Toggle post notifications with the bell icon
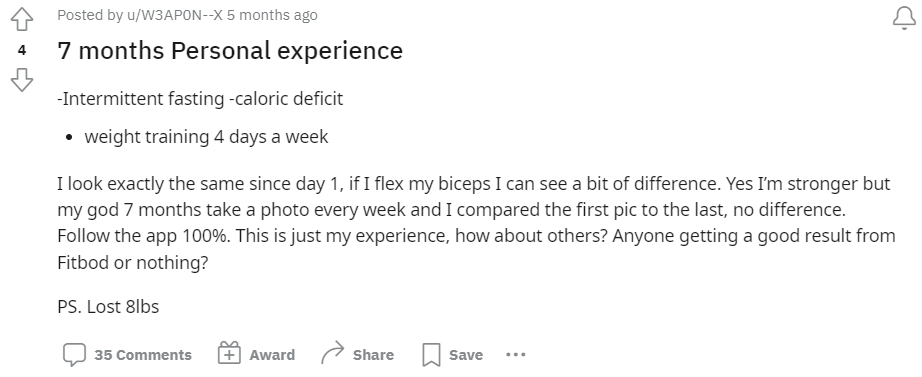 904,18
